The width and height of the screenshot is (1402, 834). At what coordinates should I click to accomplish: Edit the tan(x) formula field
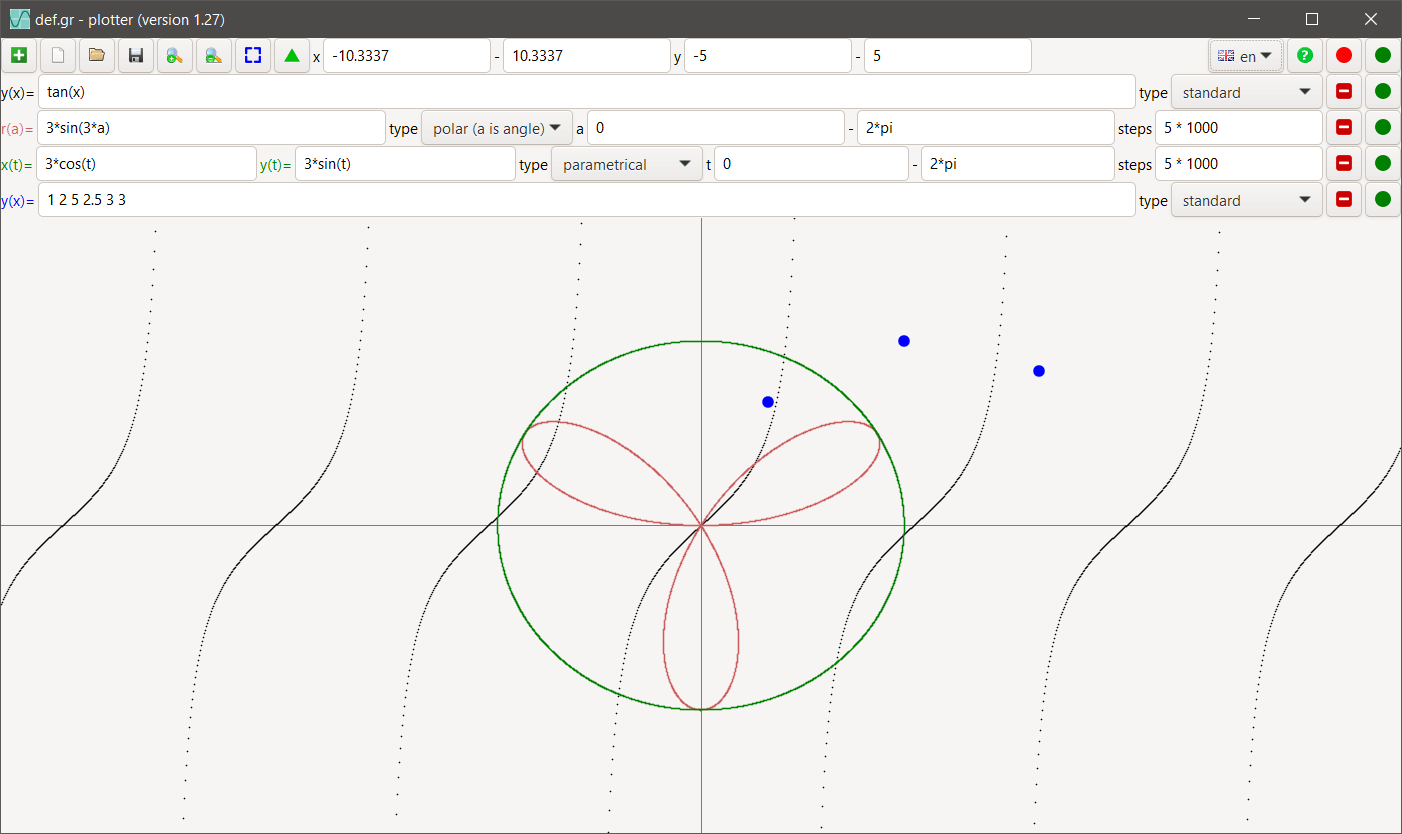pos(587,92)
